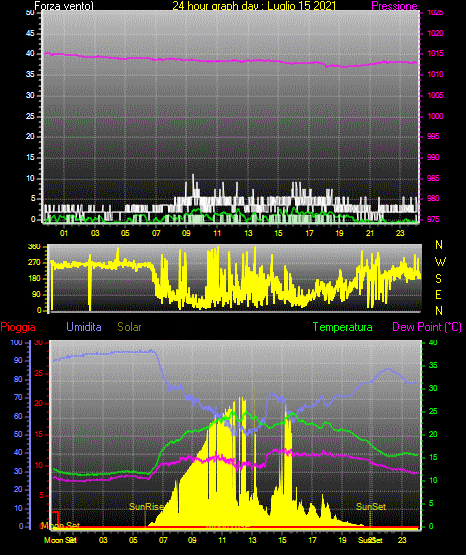This screenshot has height=555, width=466.
Task: Click "90" on the blue humidity axis
Action: tap(18, 360)
